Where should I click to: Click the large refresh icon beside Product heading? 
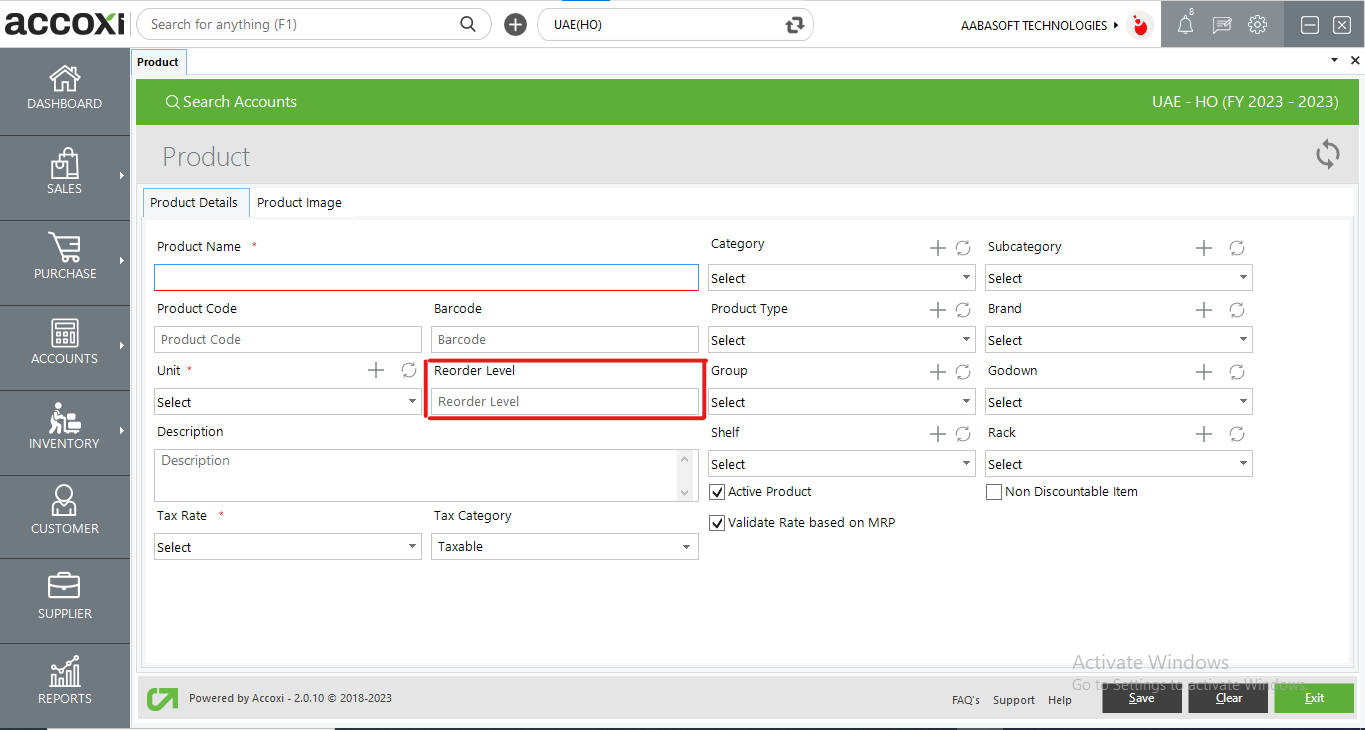(x=1327, y=155)
